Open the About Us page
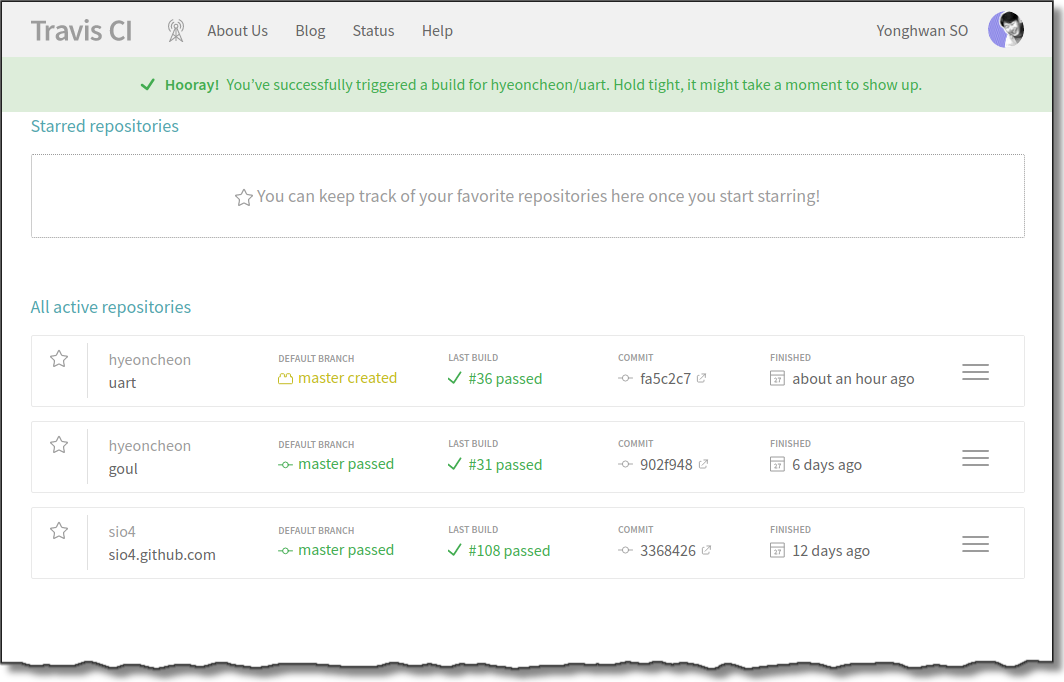Image resolution: width=1064 pixels, height=682 pixels. point(237,31)
